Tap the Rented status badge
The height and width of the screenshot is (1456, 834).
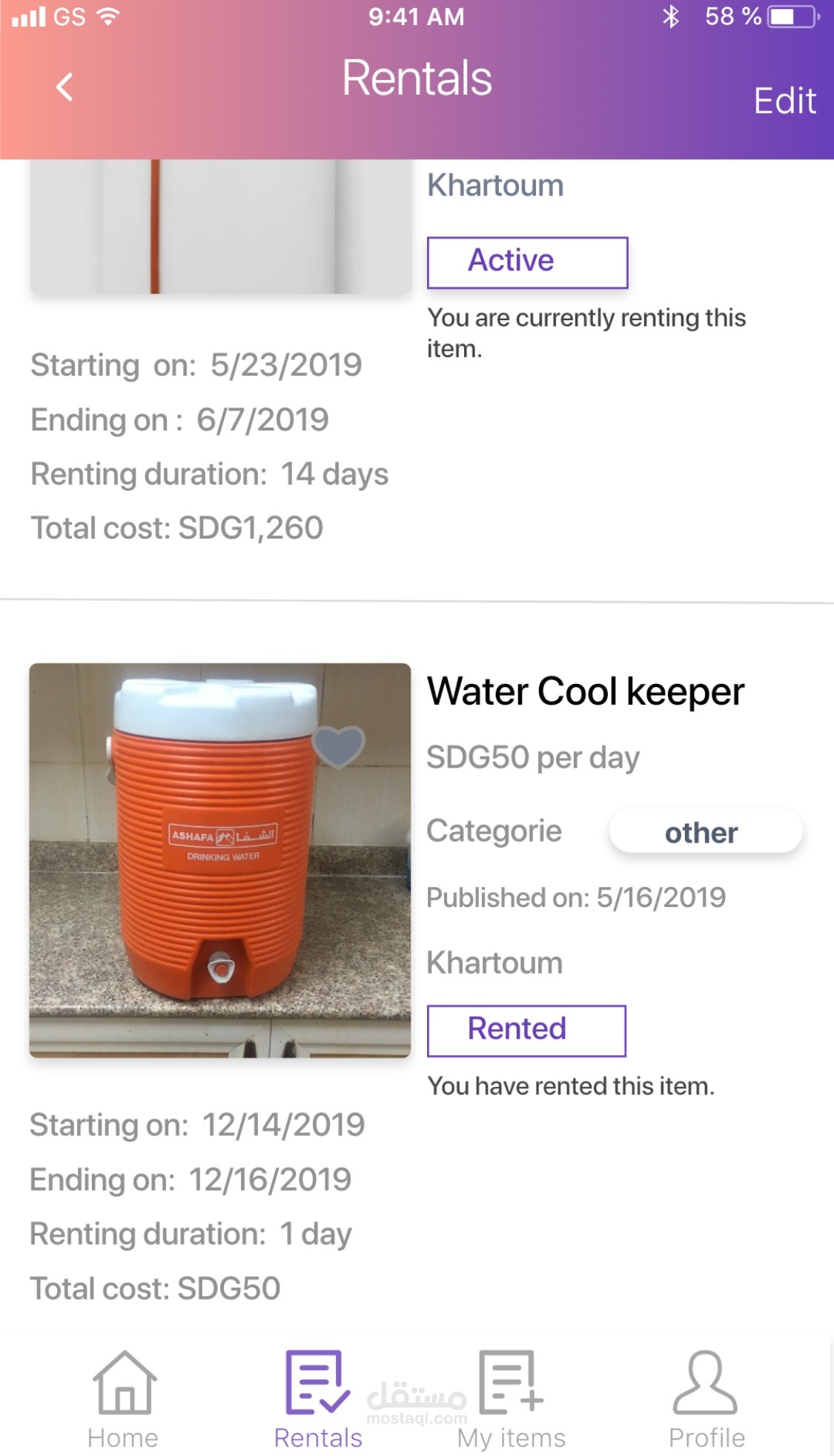(x=526, y=1030)
